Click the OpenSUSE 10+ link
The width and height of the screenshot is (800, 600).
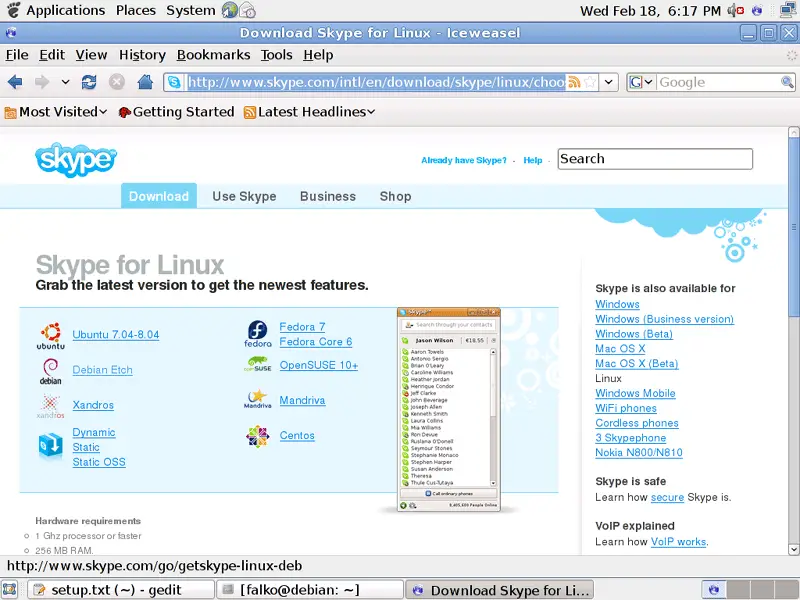(x=319, y=365)
